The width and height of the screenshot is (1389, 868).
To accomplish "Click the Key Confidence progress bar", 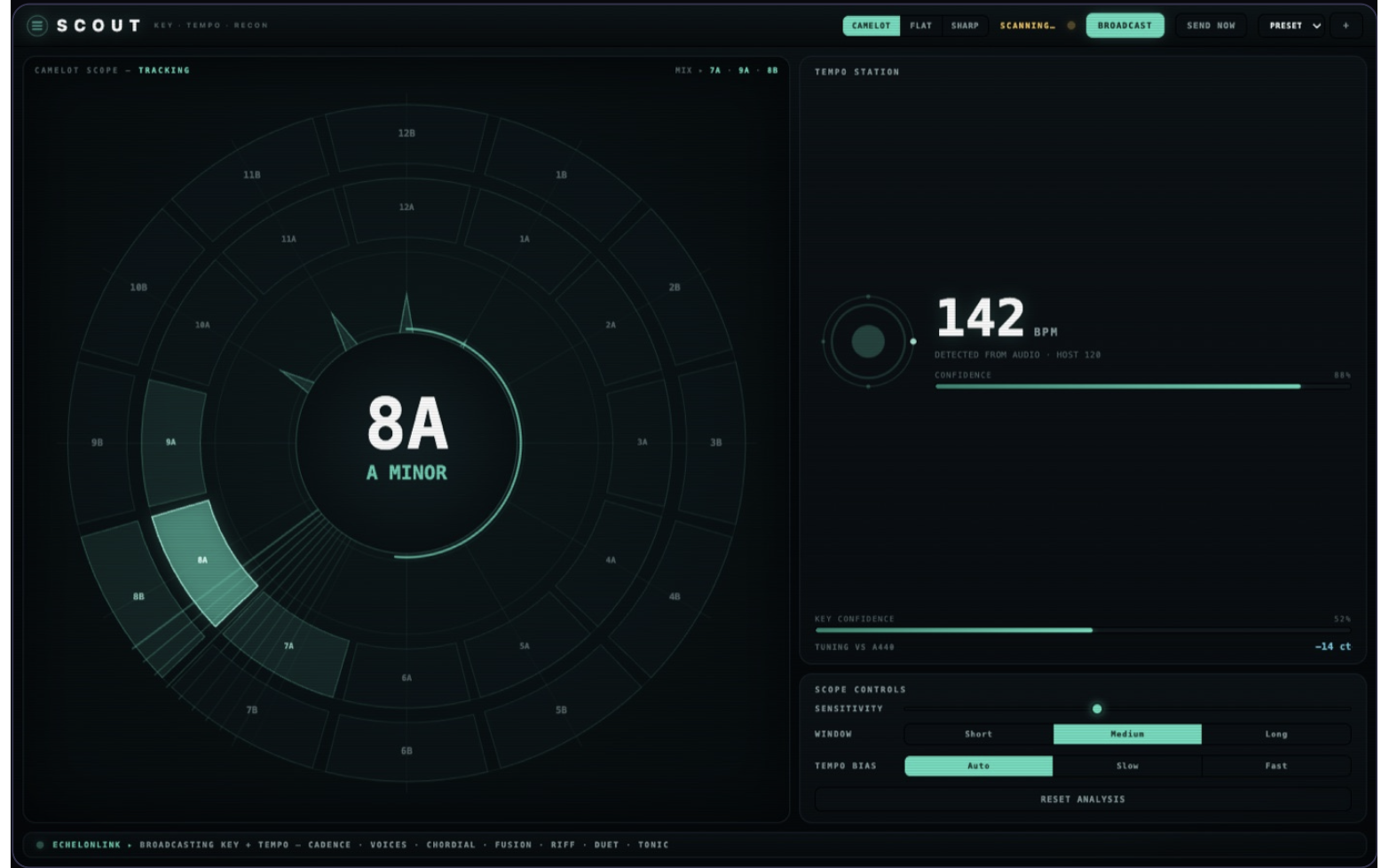I will click(1083, 630).
